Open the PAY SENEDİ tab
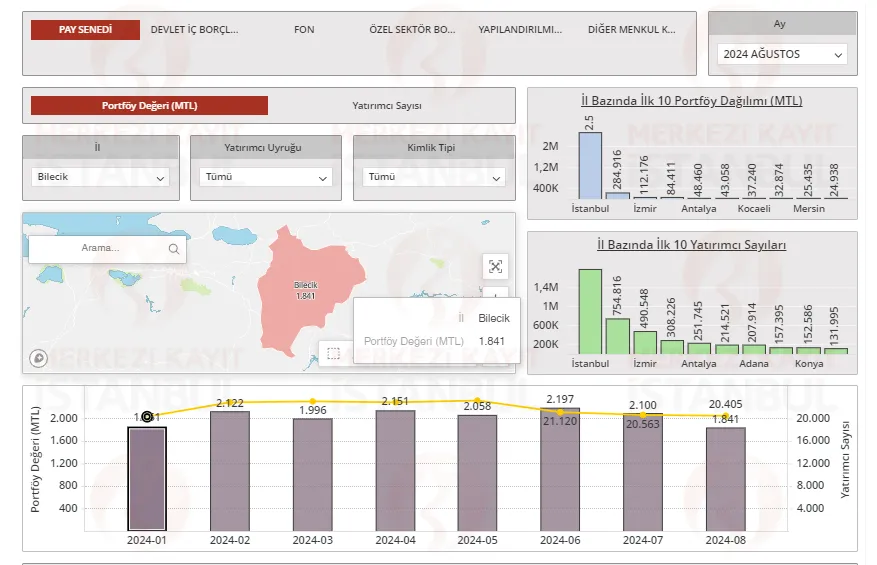 (85, 30)
